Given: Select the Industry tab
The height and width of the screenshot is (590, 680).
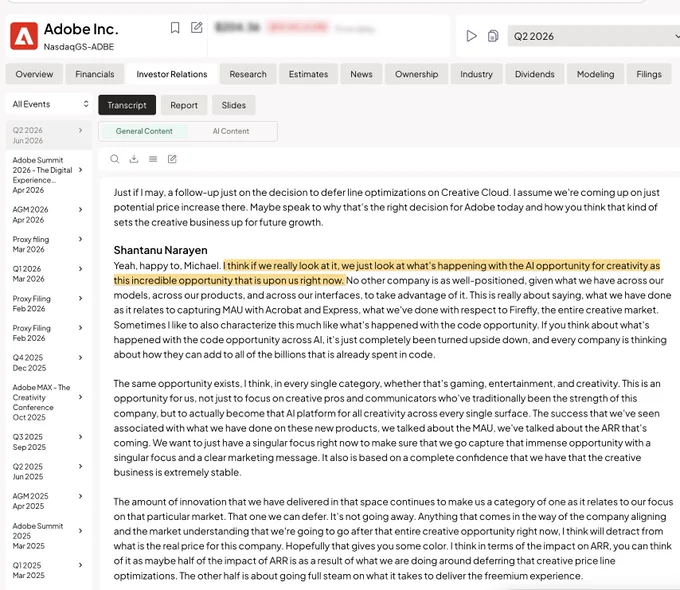Looking at the screenshot, I should pos(477,74).
